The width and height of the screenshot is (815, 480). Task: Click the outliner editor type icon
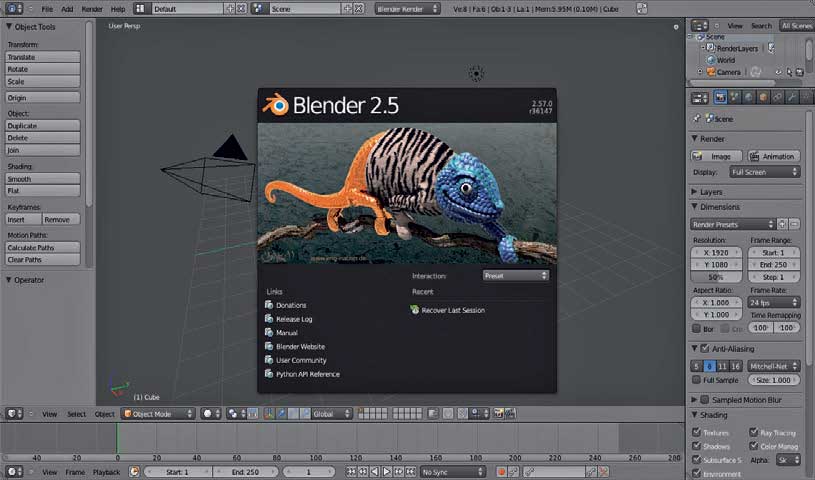pyautogui.click(x=699, y=25)
